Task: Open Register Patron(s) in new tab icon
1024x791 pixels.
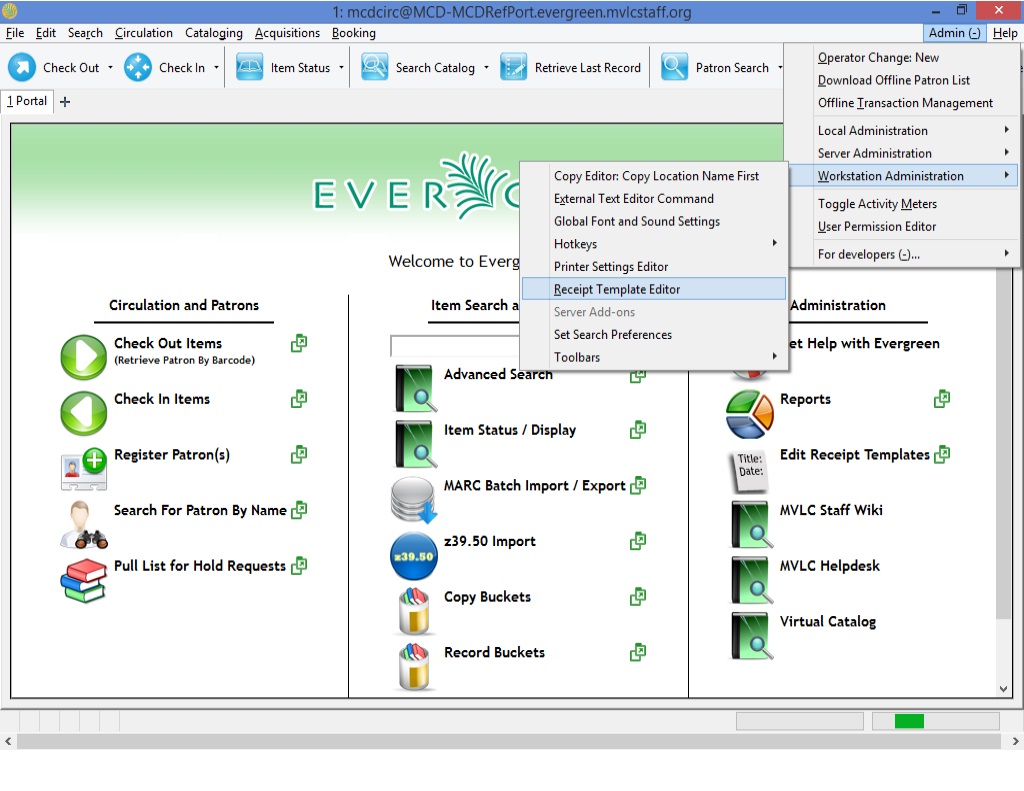Action: coord(299,454)
